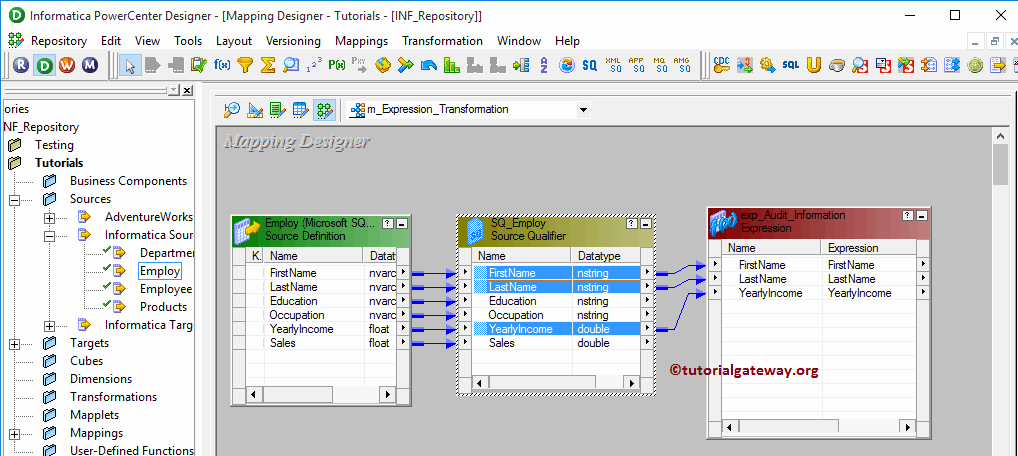Add the CDC key transformation icon
The height and width of the screenshot is (456, 1018).
point(721,65)
